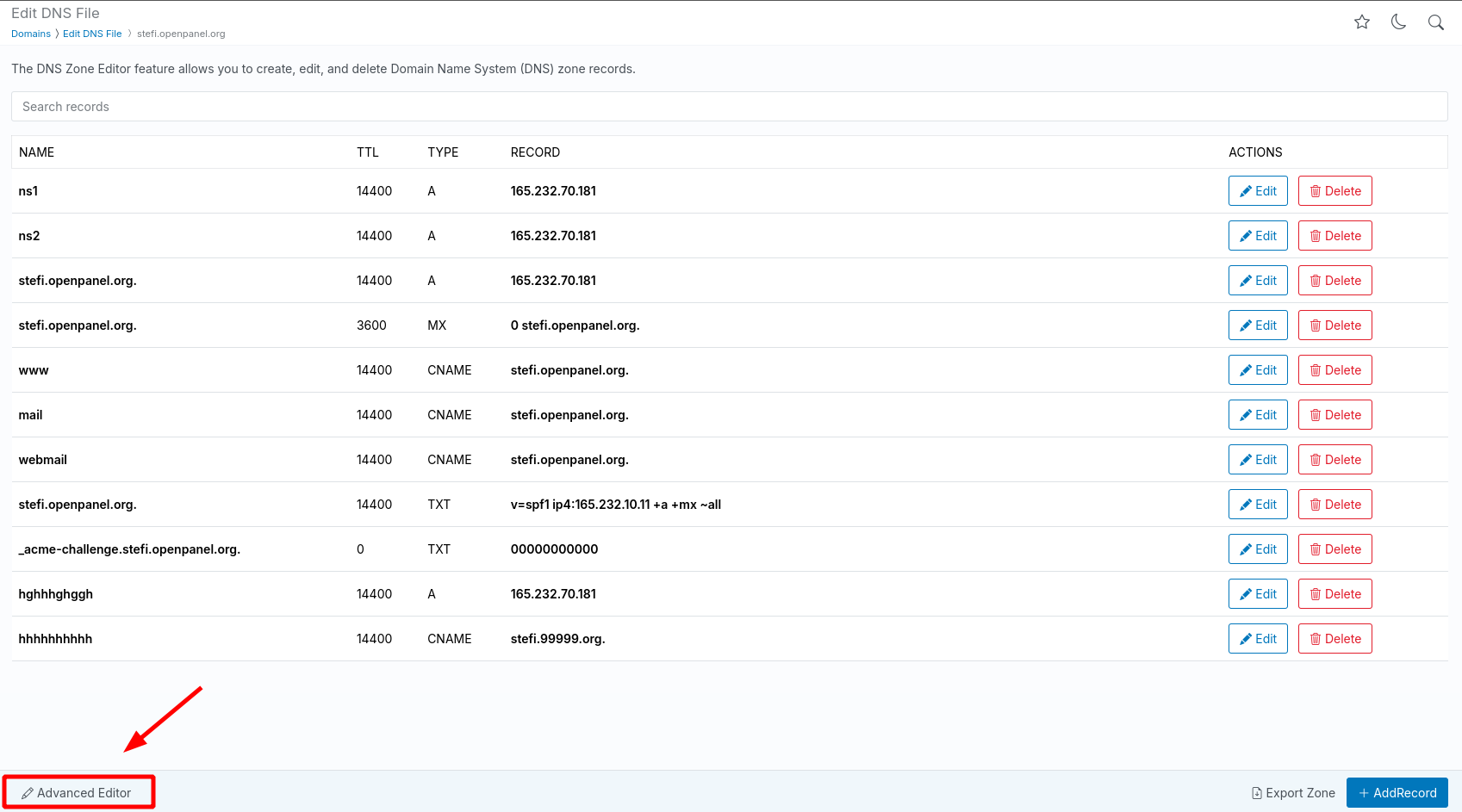
Task: Edit the stefi.openpanel.org. A record
Action: click(1258, 281)
